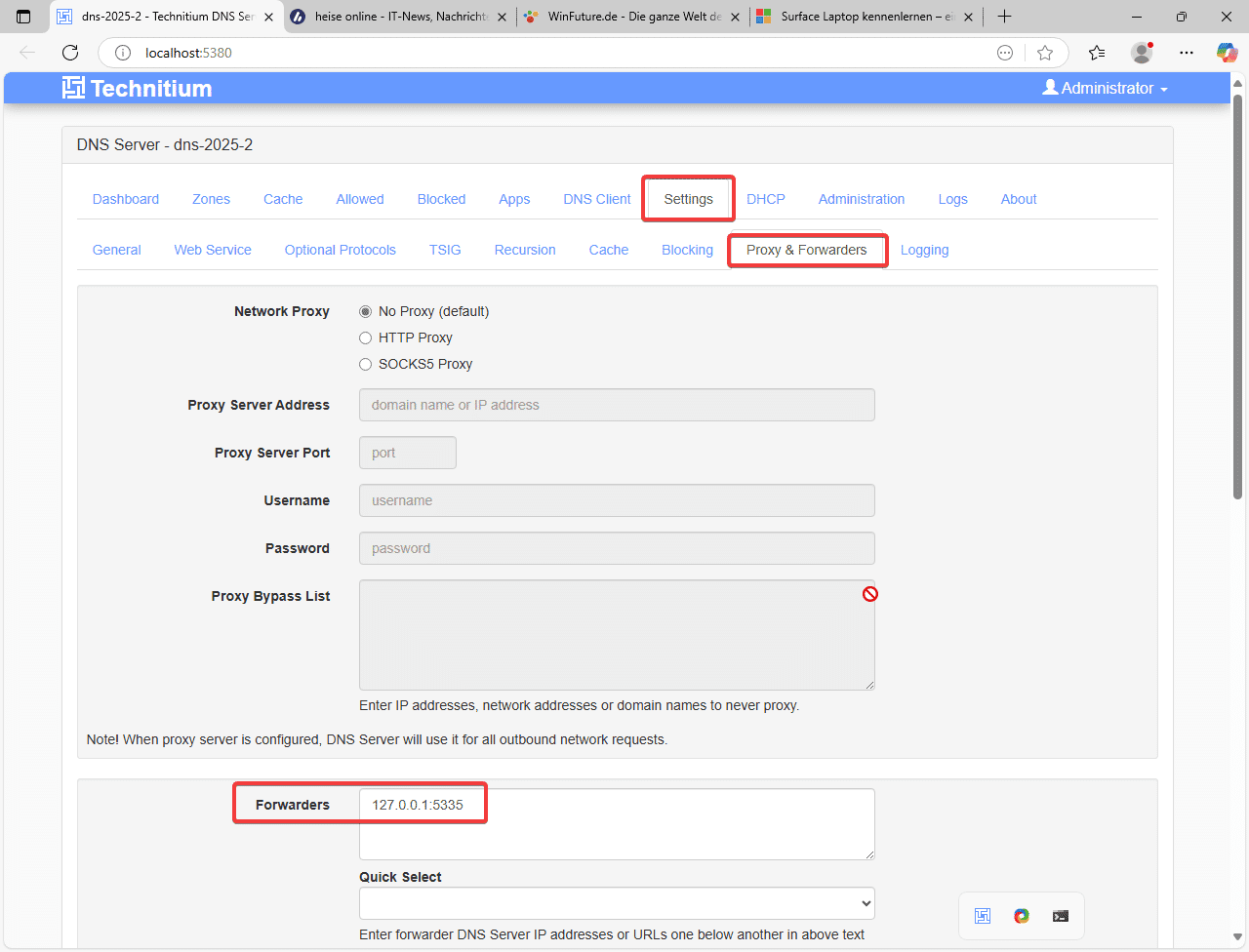Open a new browser tab with plus button
This screenshot has height=952, width=1249.
pyautogui.click(x=1004, y=17)
